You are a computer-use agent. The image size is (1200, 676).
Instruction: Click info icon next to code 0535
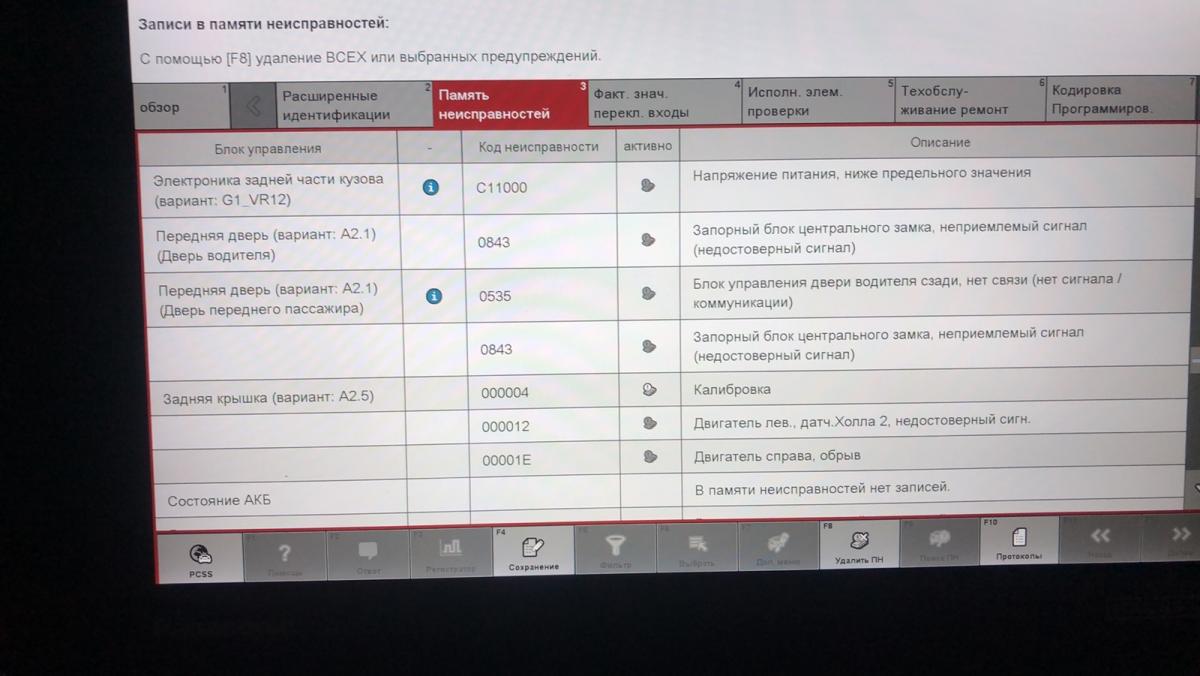coord(432,296)
